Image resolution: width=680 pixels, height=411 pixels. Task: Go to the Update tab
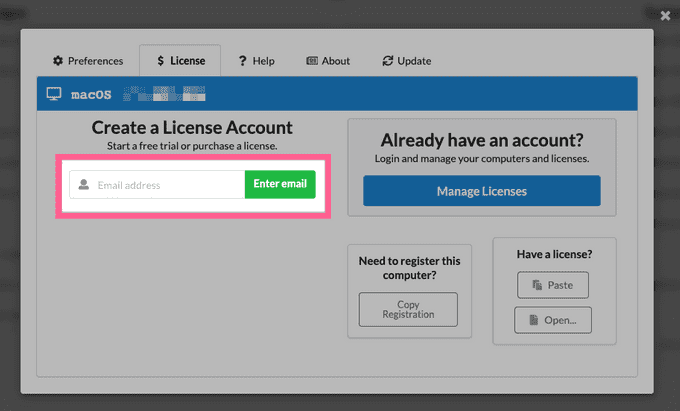pyautogui.click(x=407, y=61)
